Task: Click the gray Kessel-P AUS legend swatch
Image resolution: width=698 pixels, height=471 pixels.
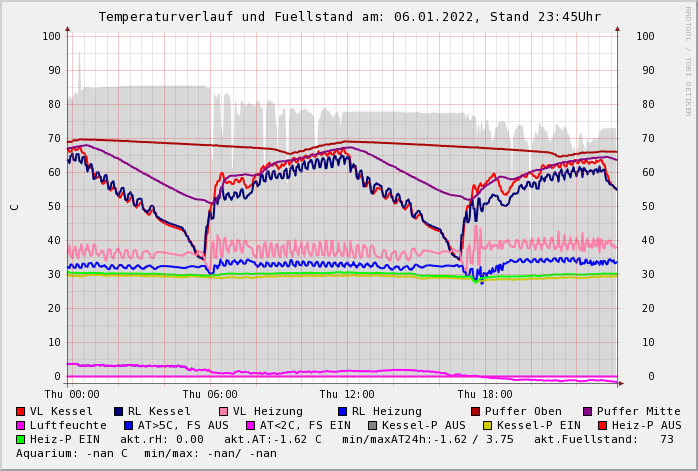Action: click(x=371, y=425)
